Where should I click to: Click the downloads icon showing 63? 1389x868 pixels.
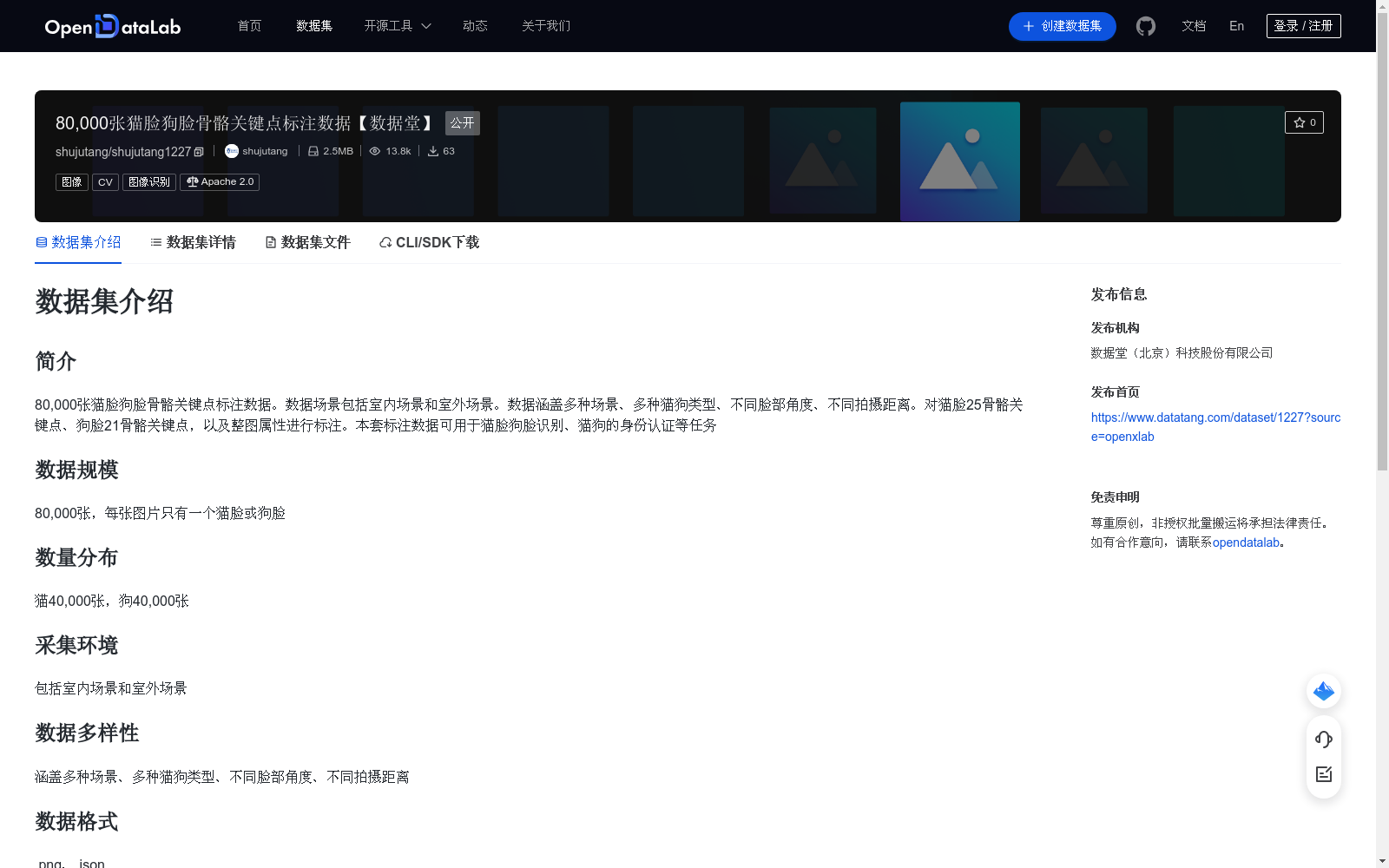434,151
